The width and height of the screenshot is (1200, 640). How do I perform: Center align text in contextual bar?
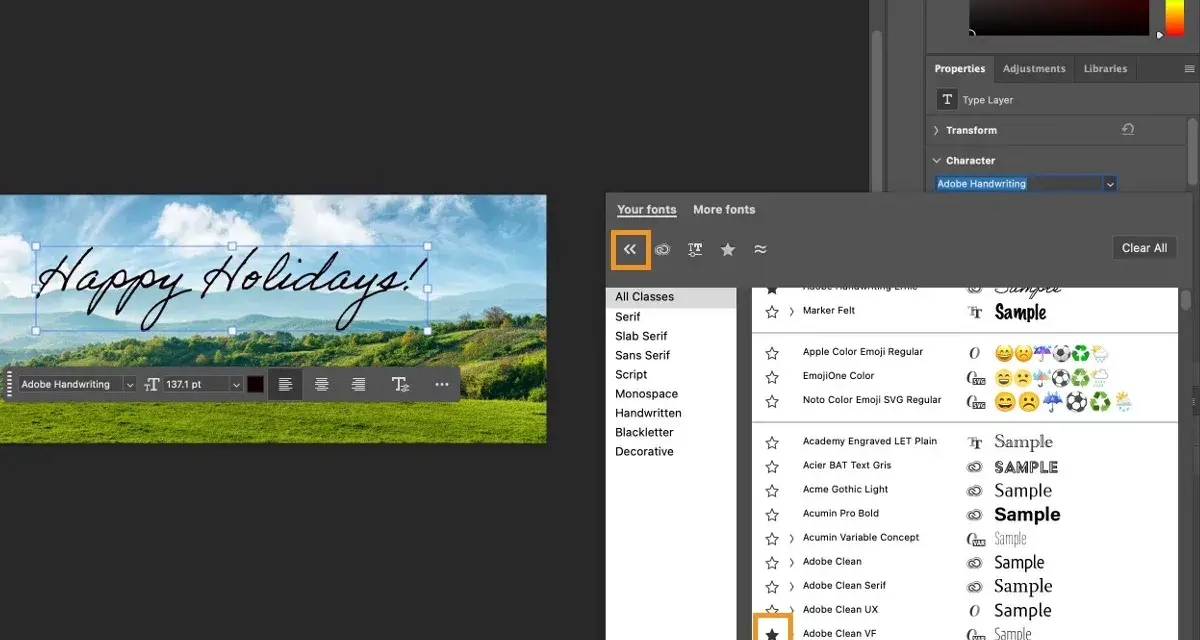[321, 384]
